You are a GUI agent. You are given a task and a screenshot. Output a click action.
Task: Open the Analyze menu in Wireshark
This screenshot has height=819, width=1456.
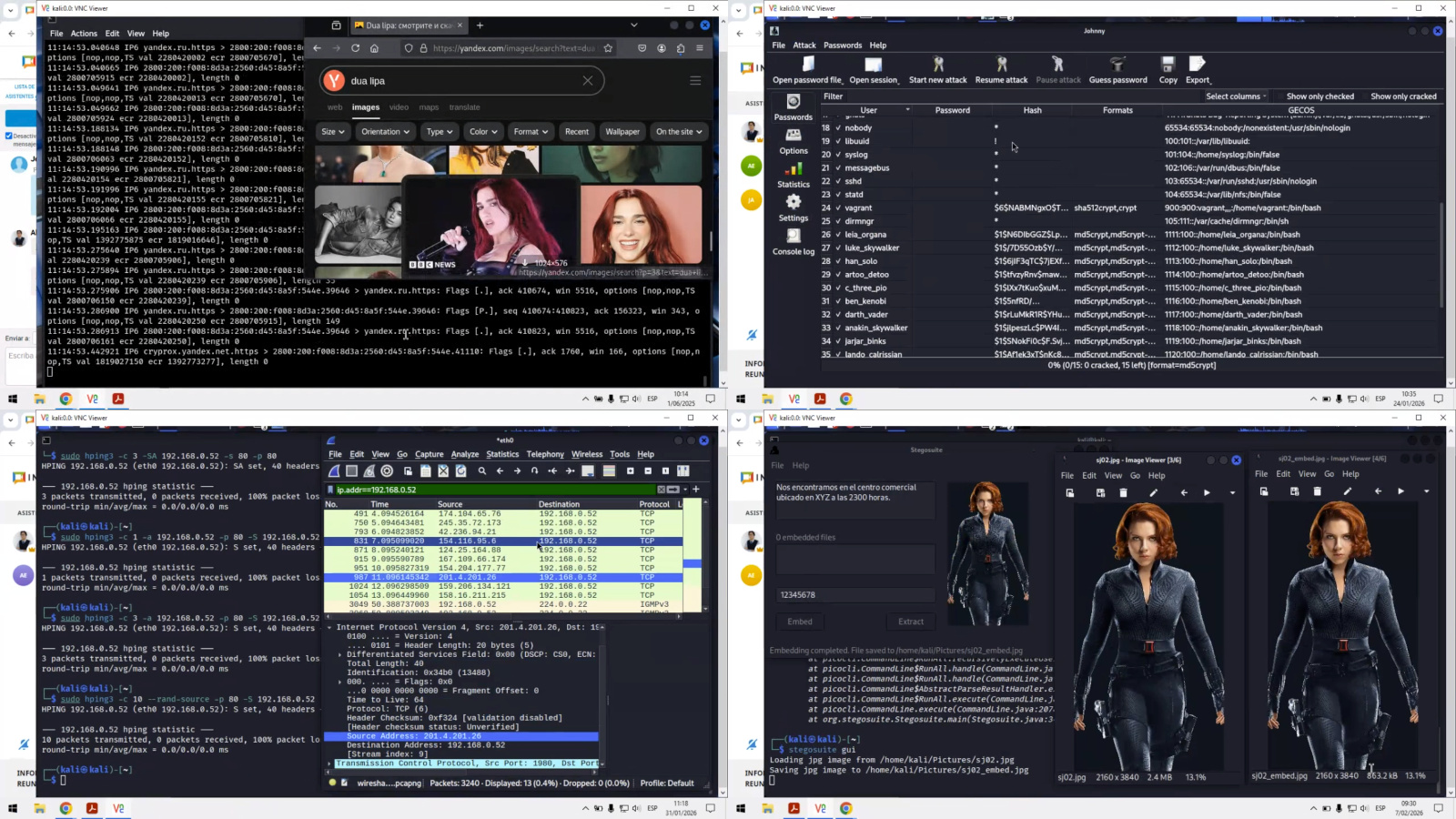click(464, 454)
